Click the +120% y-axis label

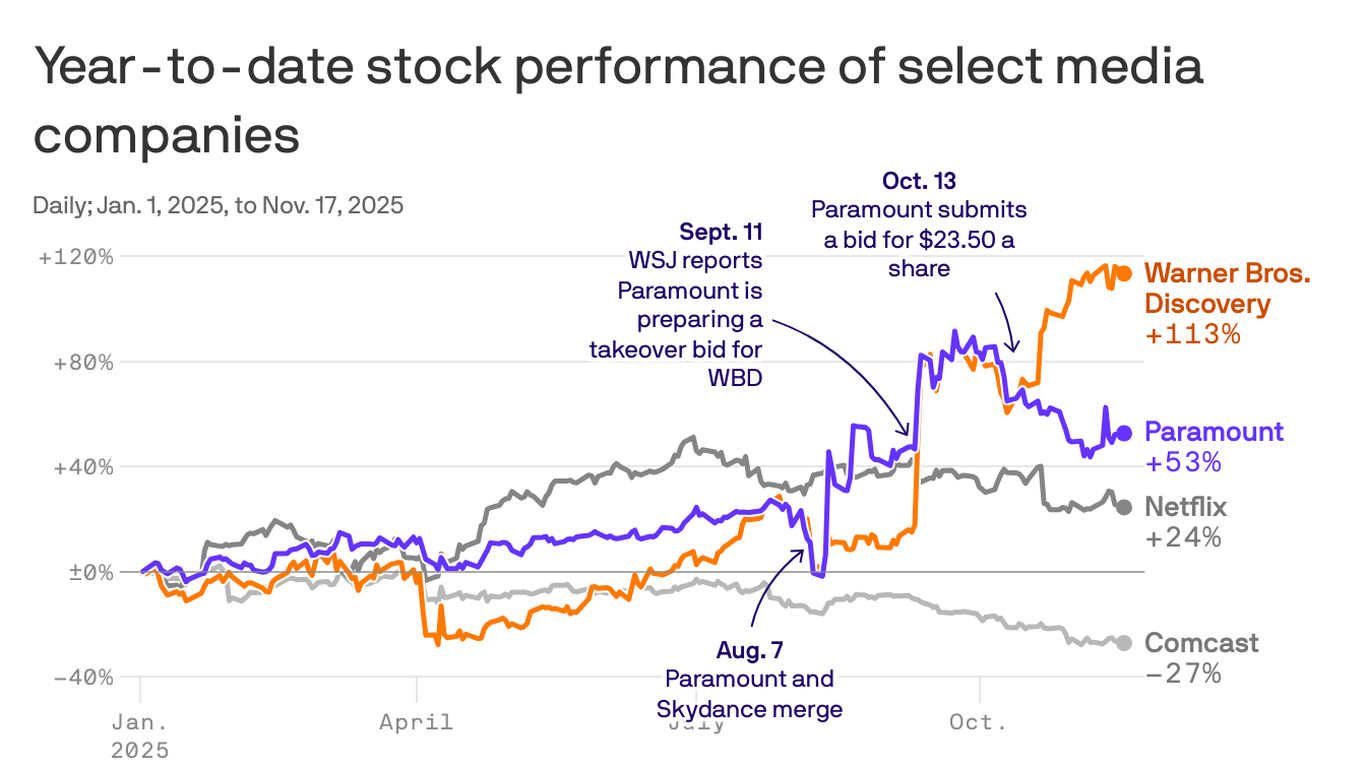pos(76,257)
